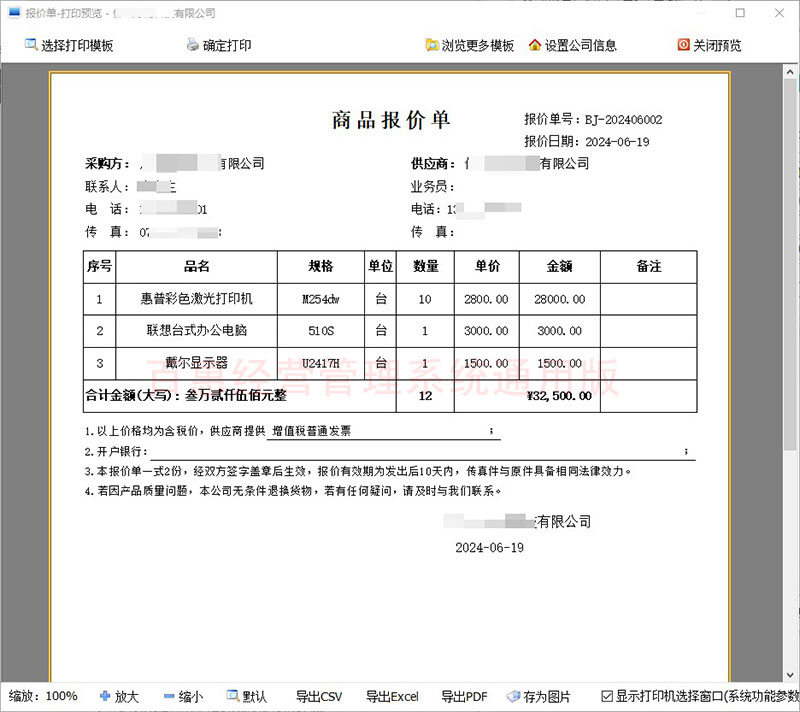Viewport: 800px width, 712px height.
Task: Close preview using 关闭预览 label
Action: tap(717, 45)
